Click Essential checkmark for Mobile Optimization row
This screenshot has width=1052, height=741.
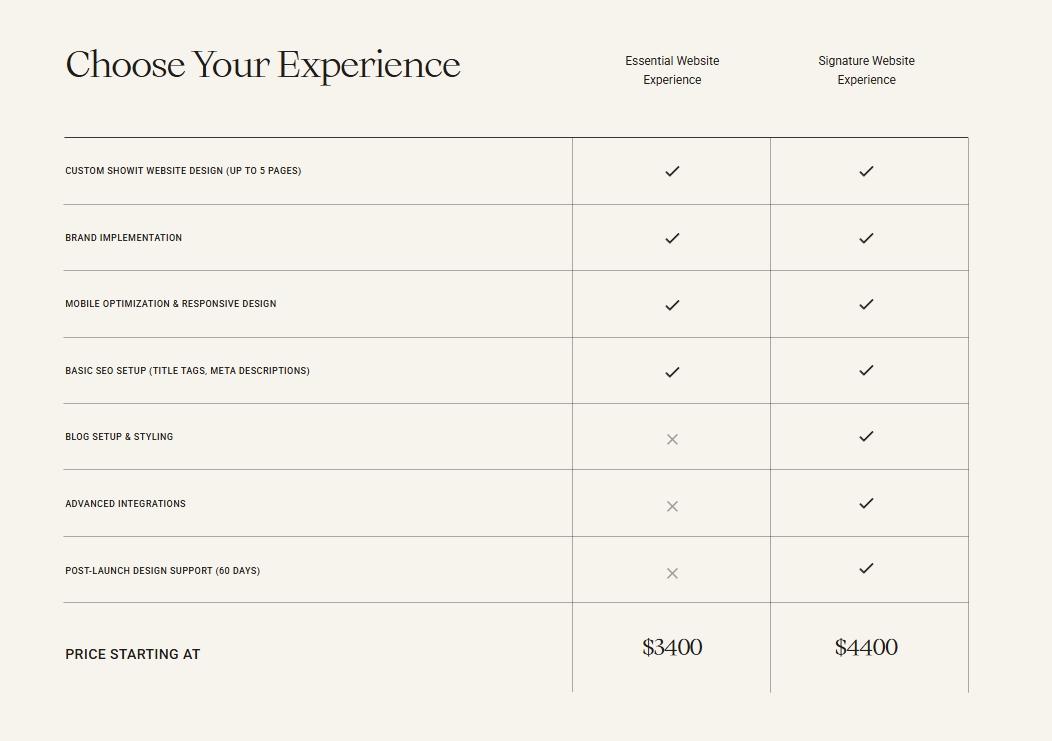pos(672,305)
